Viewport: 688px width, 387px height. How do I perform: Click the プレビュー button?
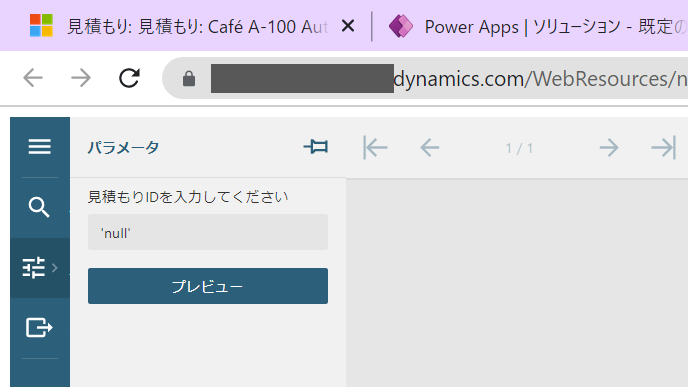tap(208, 286)
